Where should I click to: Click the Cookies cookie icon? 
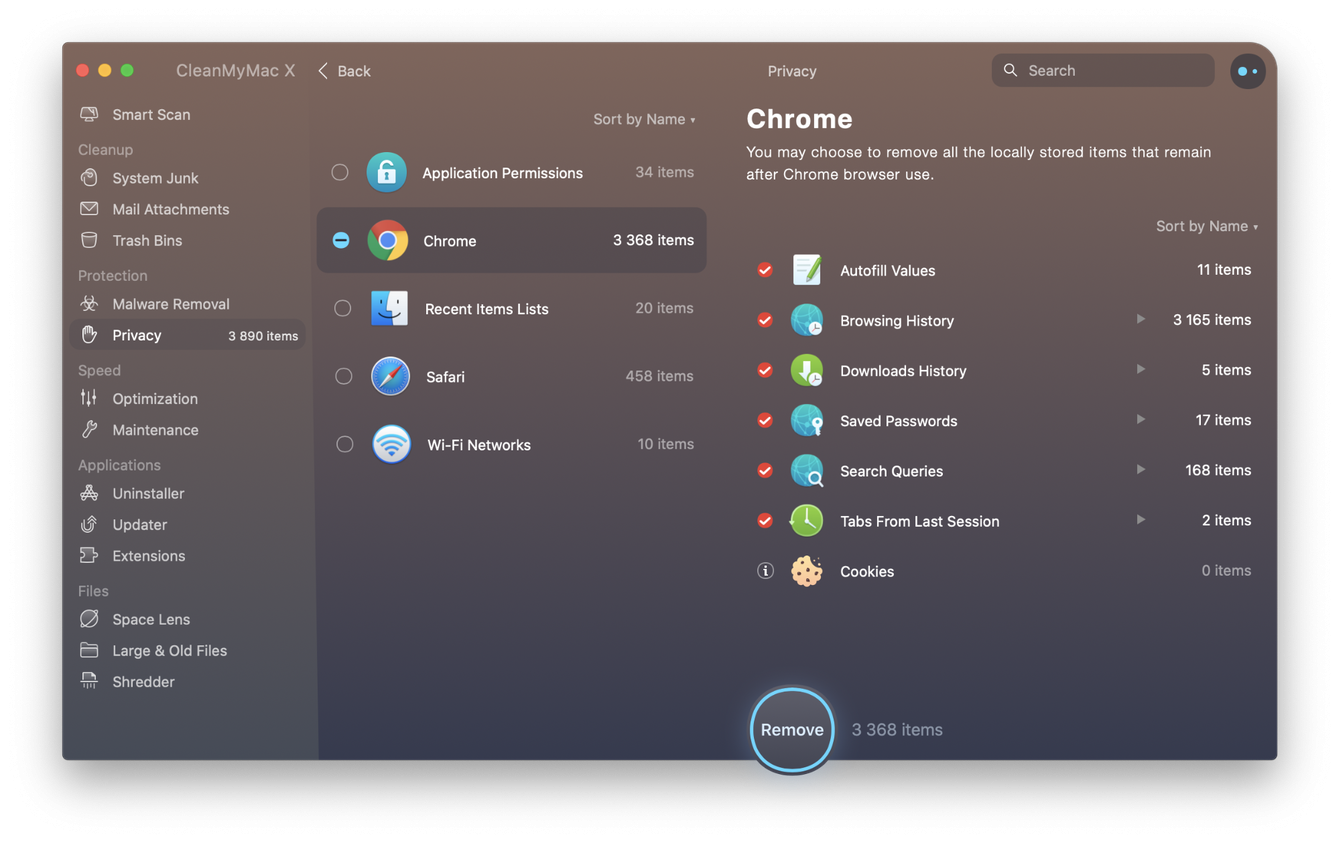pyautogui.click(x=807, y=571)
